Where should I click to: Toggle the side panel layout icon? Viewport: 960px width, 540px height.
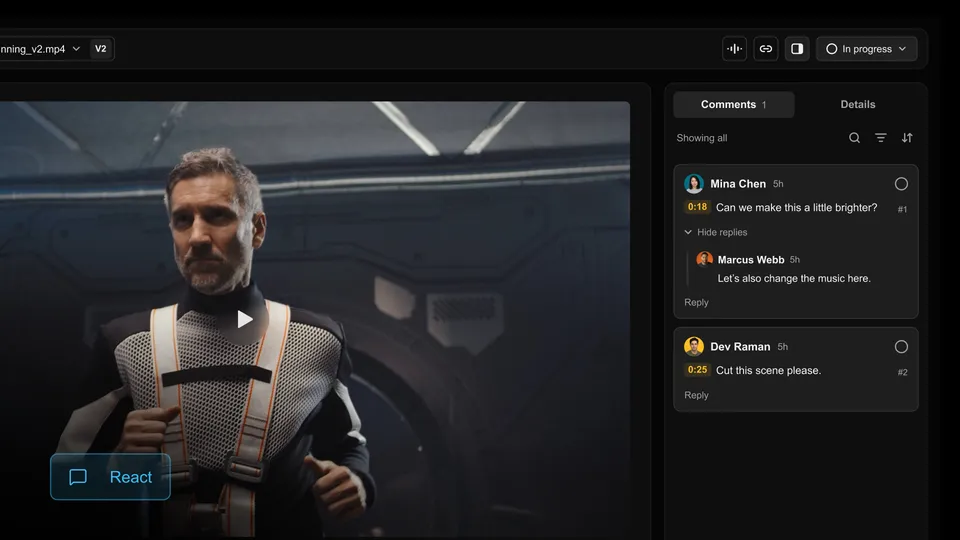797,49
